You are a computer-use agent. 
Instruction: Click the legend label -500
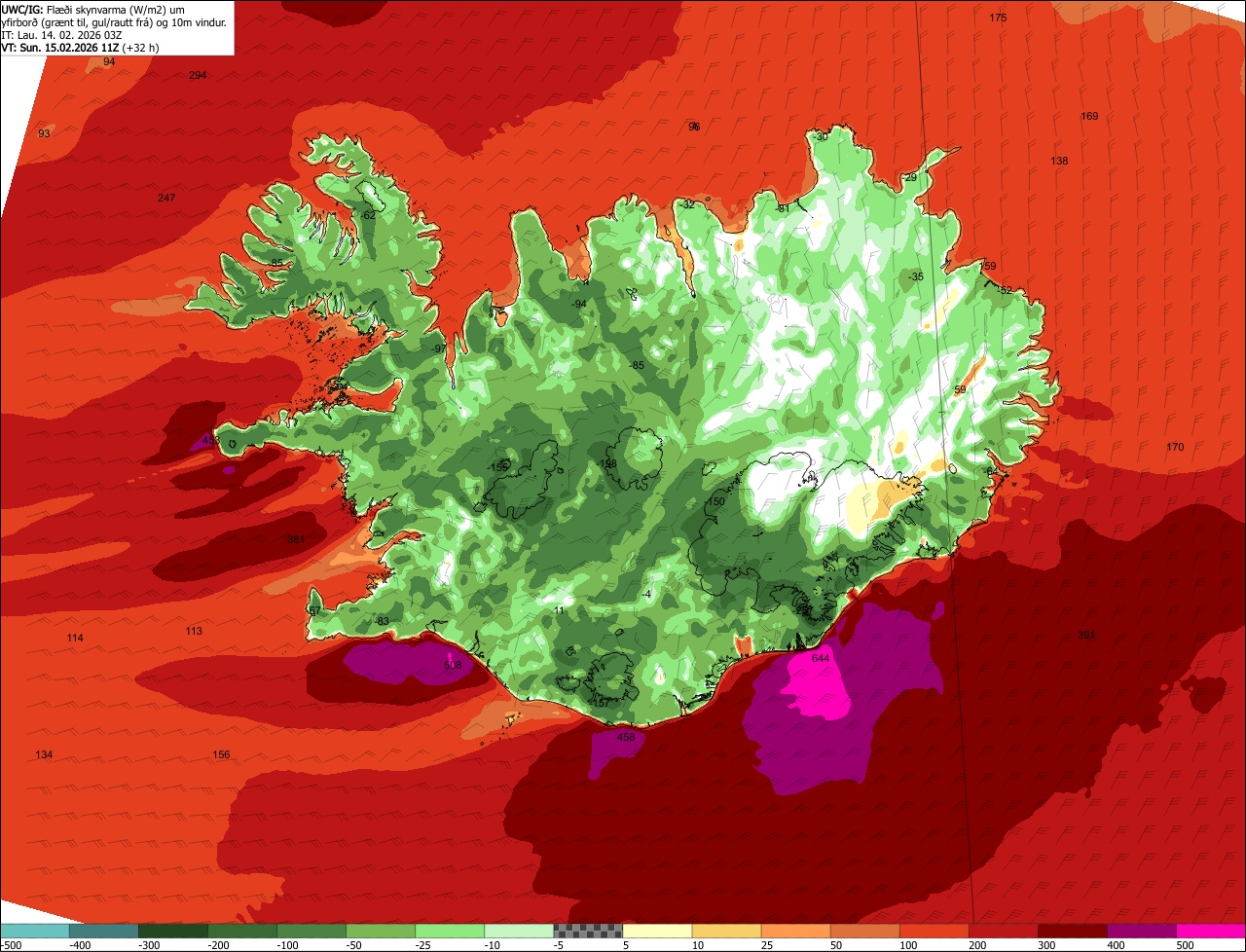coord(11,945)
